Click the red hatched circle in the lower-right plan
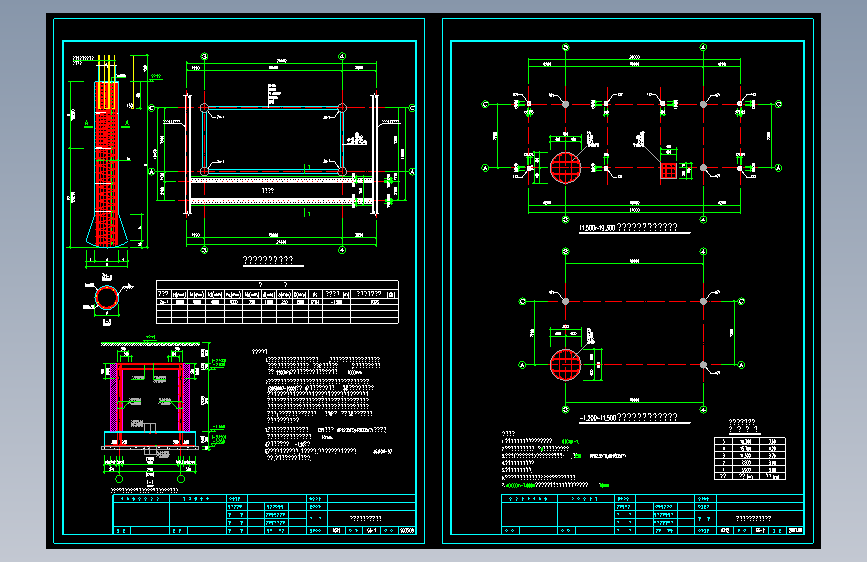Image resolution: width=867 pixels, height=562 pixels. (566, 365)
